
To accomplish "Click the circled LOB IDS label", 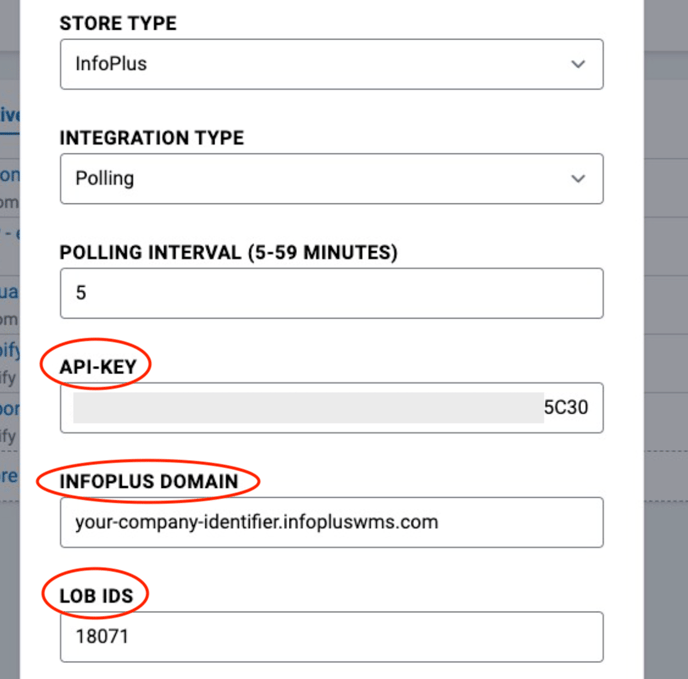I will pos(96,596).
